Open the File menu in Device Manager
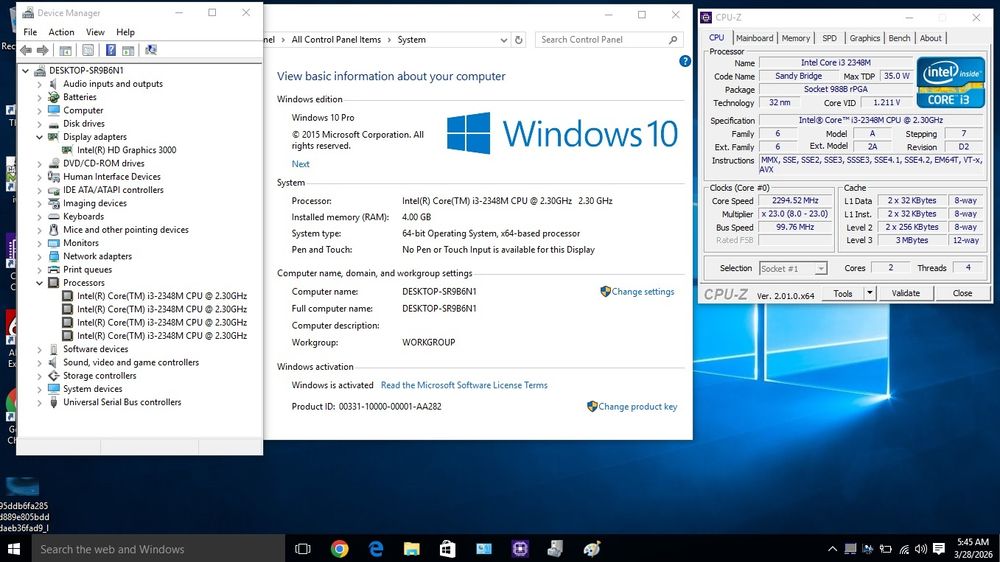 click(30, 32)
